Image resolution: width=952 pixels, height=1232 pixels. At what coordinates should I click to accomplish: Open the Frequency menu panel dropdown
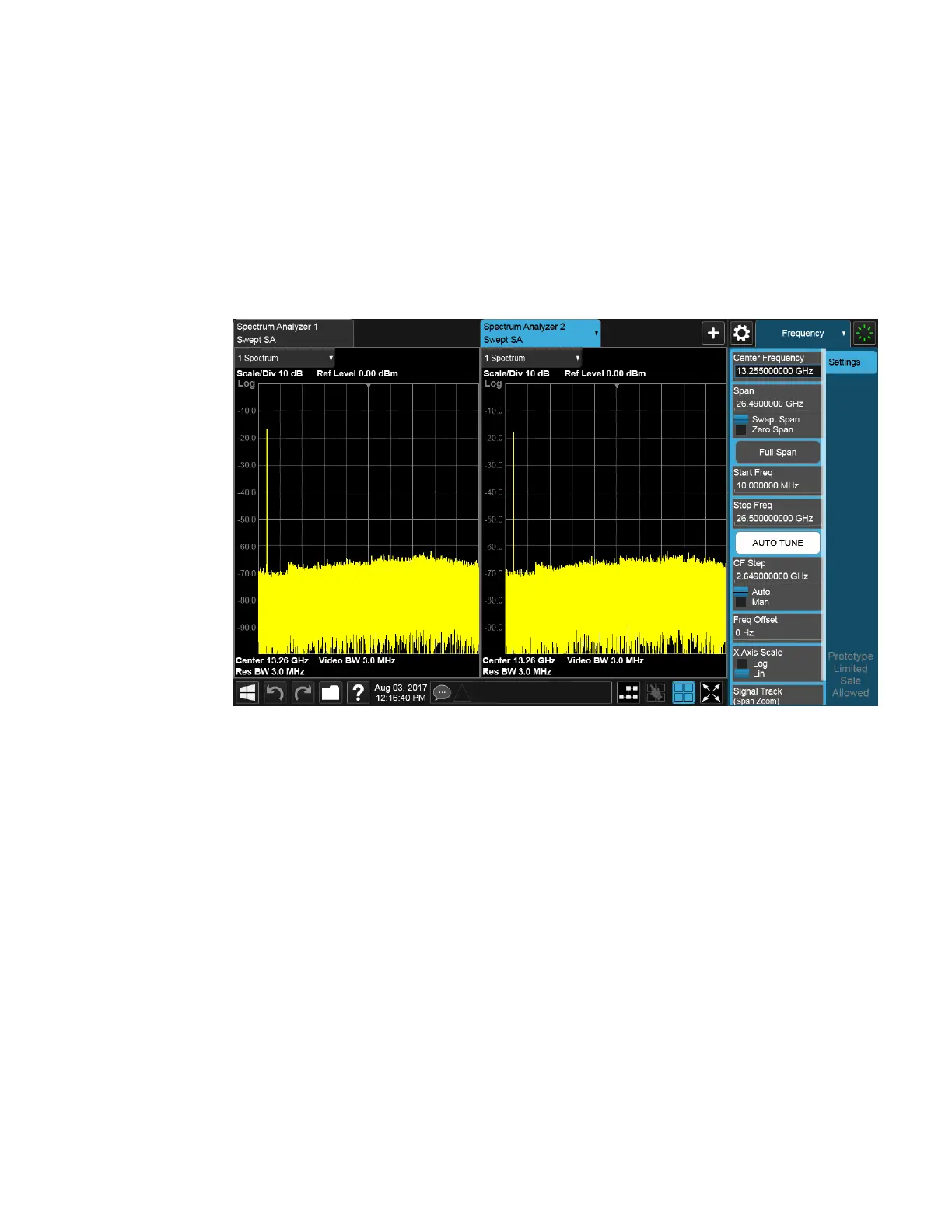tap(803, 333)
